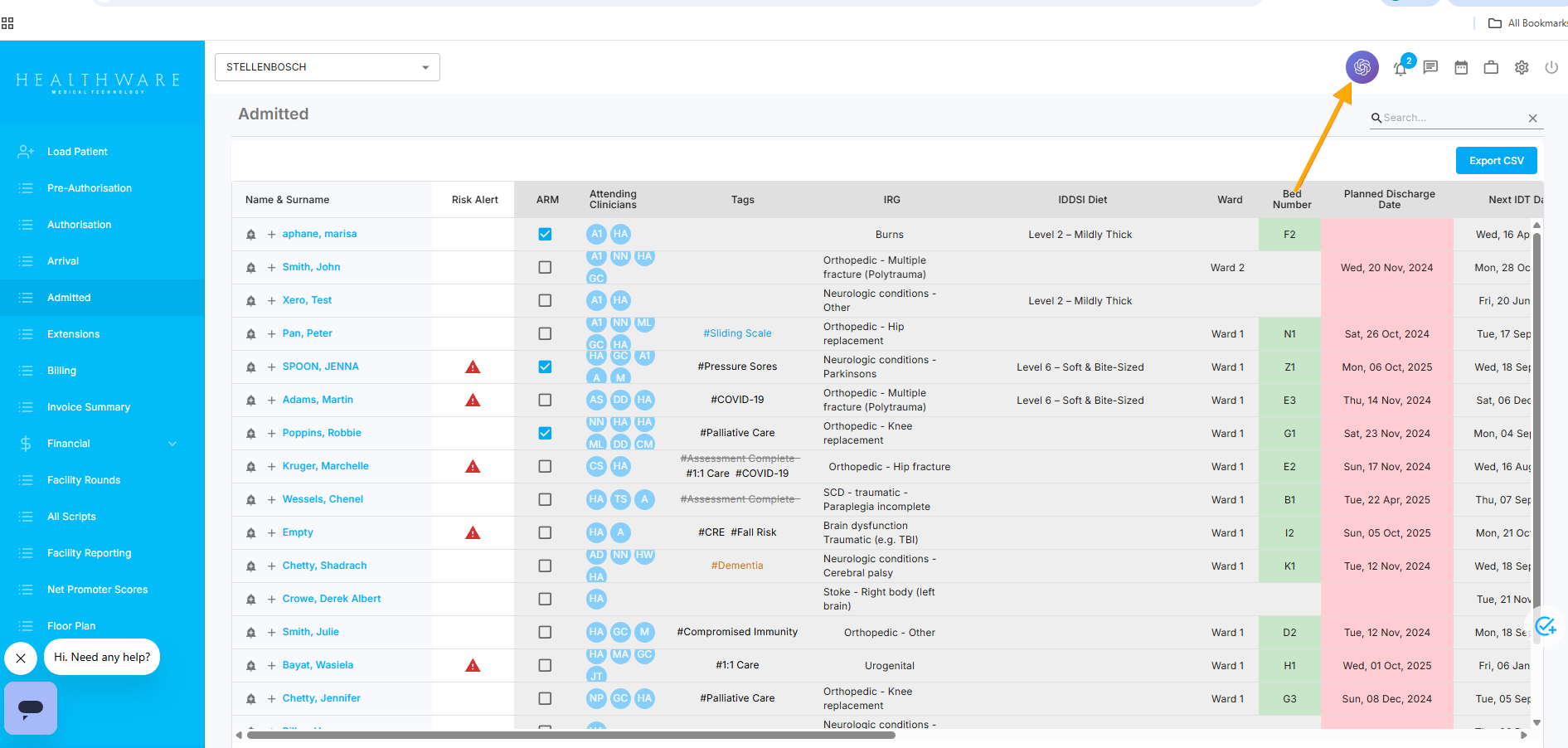Select the Admitted menu item in the sidebar
The height and width of the screenshot is (748, 1568).
pyautogui.click(x=69, y=297)
